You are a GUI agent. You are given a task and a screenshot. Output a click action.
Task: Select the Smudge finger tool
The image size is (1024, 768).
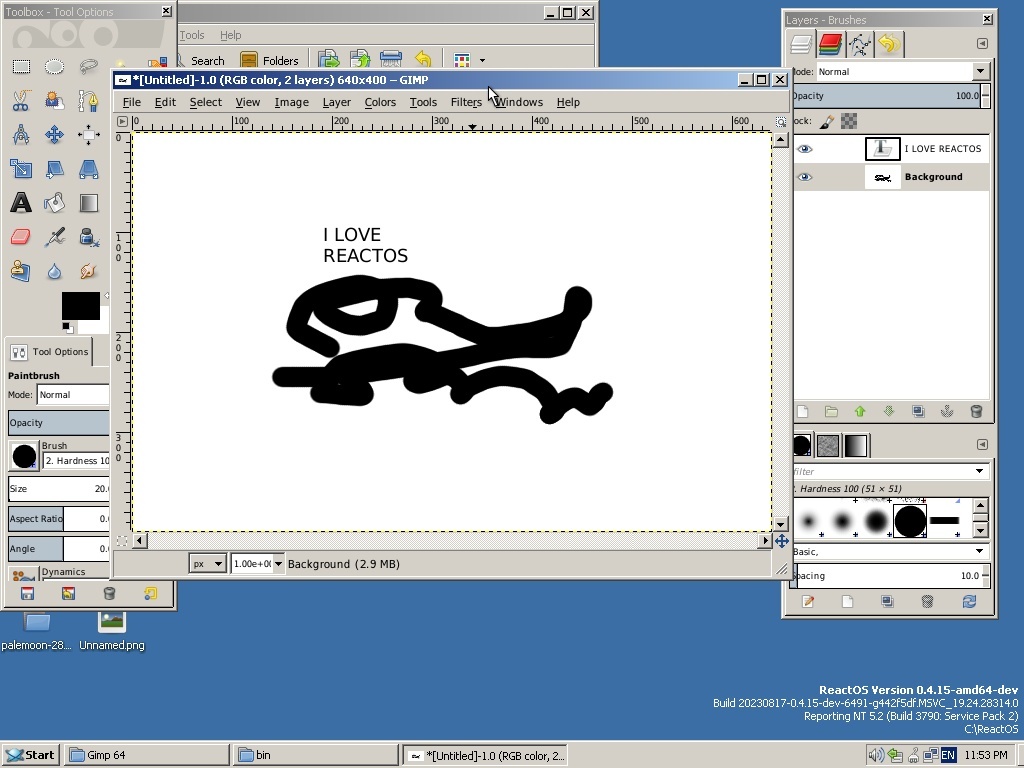click(88, 270)
